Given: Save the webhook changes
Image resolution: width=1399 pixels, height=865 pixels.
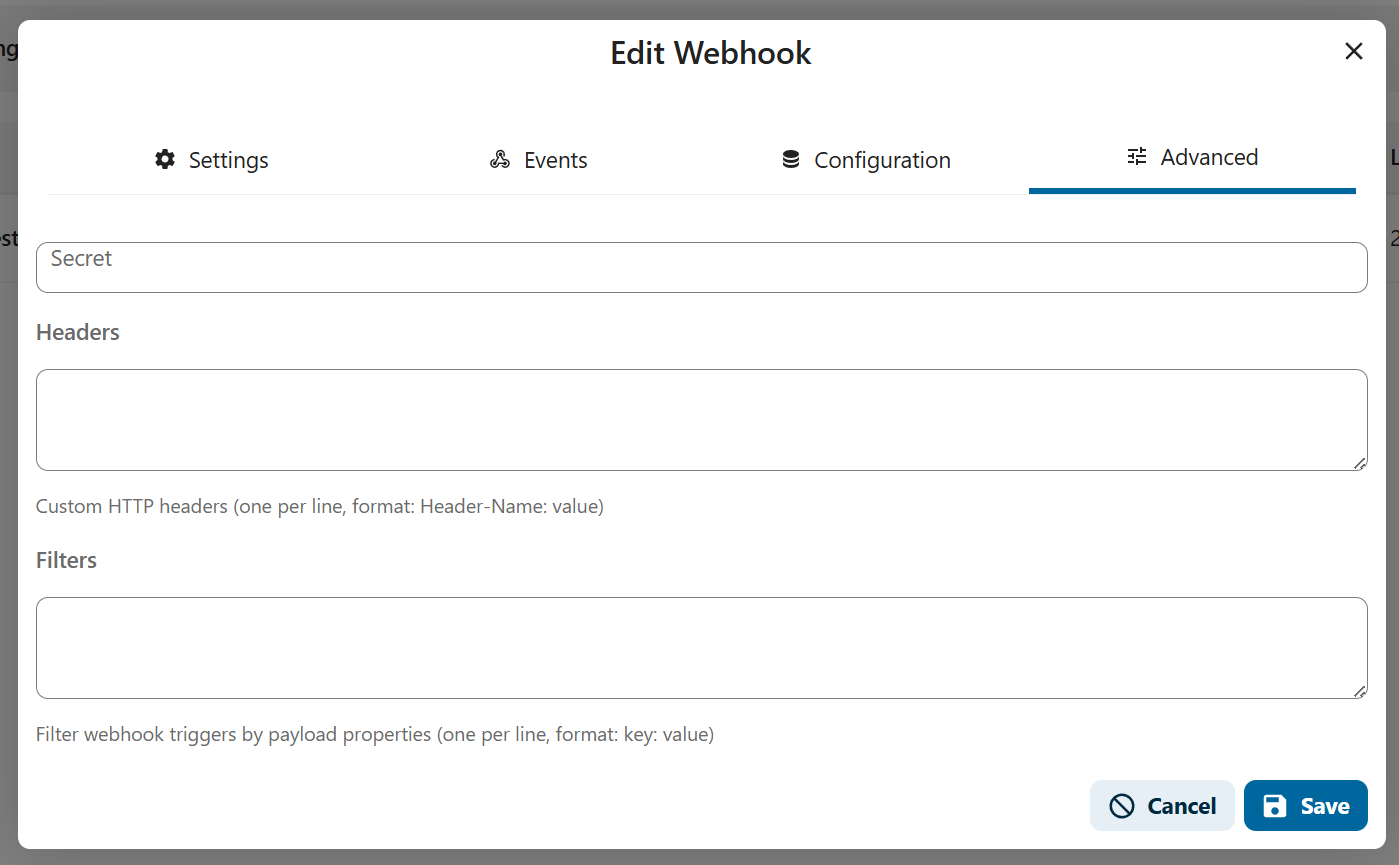Looking at the screenshot, I should (1306, 806).
